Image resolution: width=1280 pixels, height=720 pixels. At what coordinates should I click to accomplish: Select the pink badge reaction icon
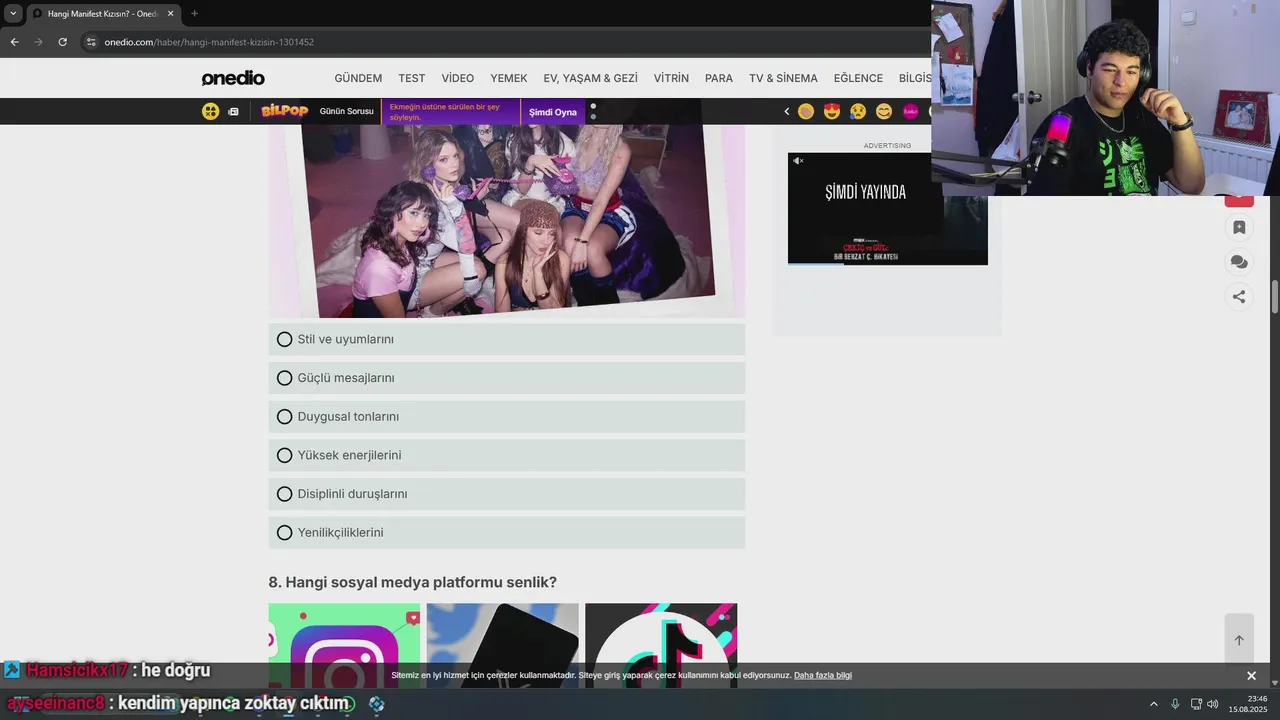[x=911, y=111]
